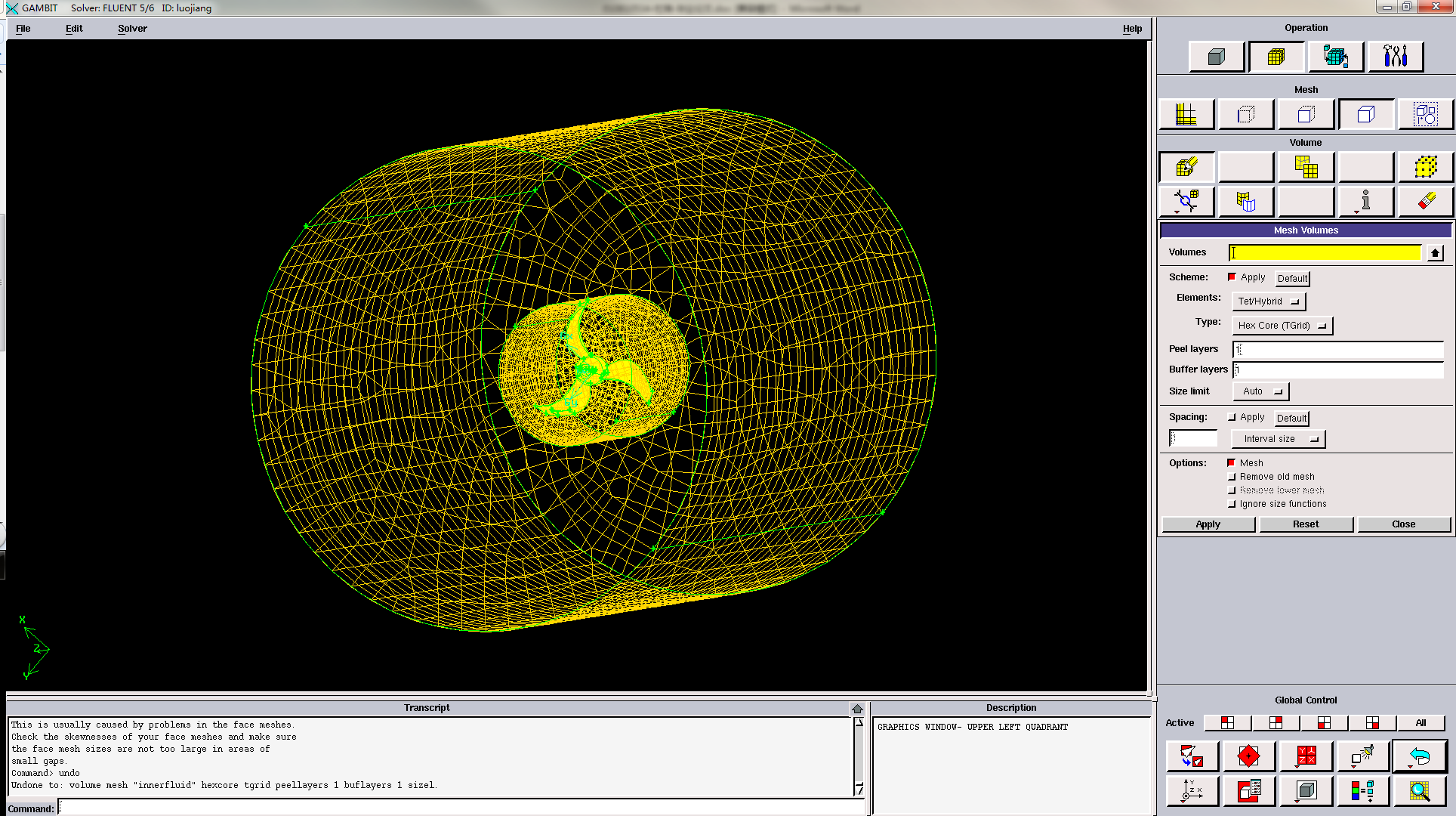Click the Delete Volume Meshes eraser icon

(x=1426, y=202)
